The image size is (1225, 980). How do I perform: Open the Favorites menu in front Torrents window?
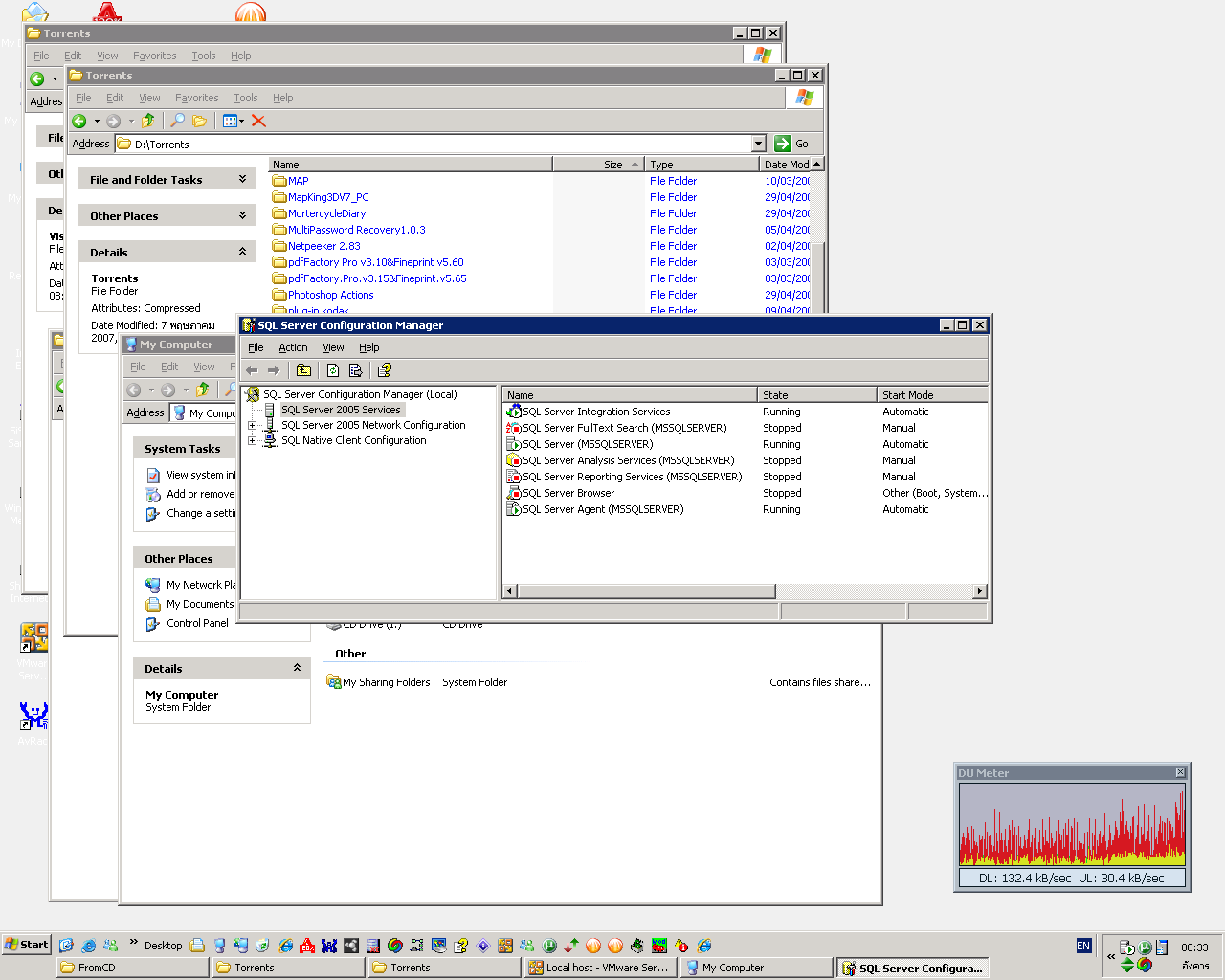[x=196, y=98]
